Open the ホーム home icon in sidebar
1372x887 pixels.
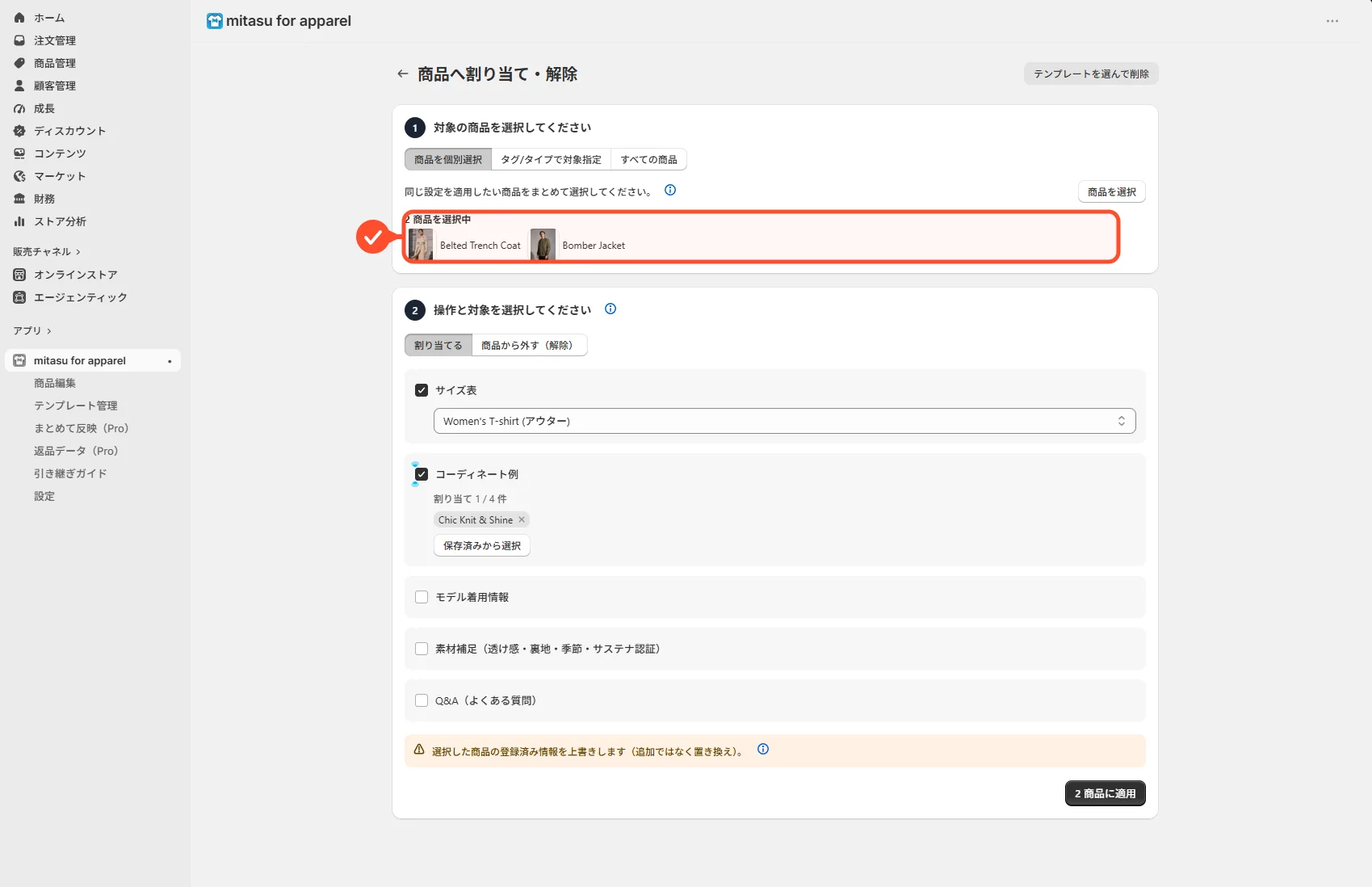pyautogui.click(x=19, y=18)
